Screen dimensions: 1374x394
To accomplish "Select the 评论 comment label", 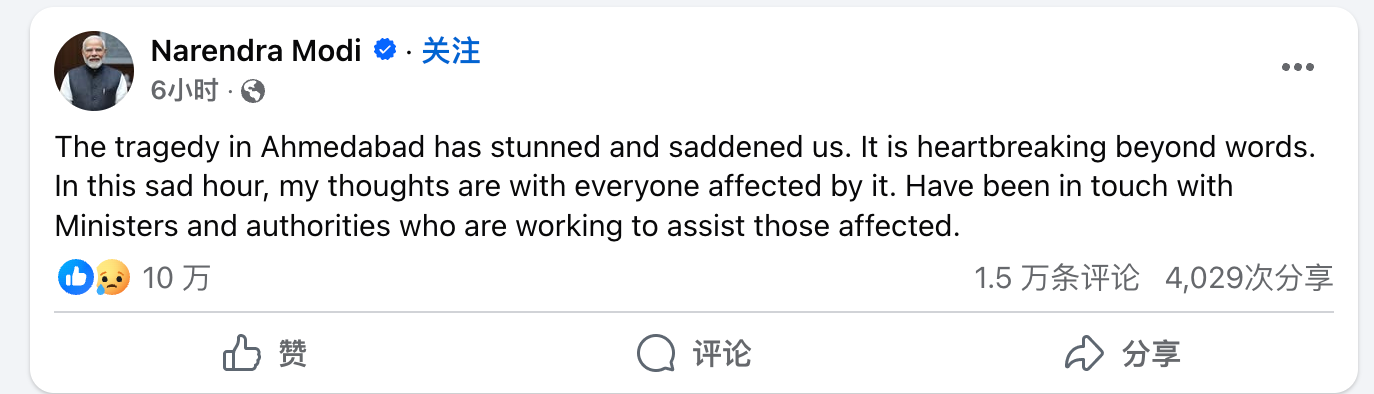I will tap(721, 353).
